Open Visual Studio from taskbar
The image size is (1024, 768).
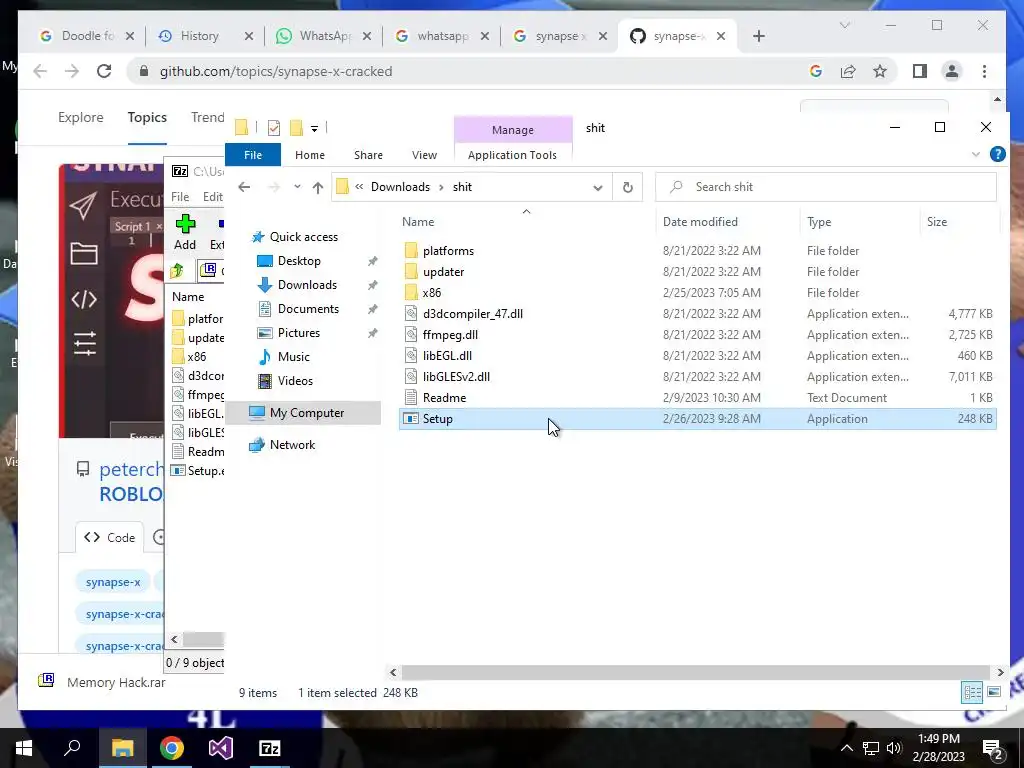[221, 748]
